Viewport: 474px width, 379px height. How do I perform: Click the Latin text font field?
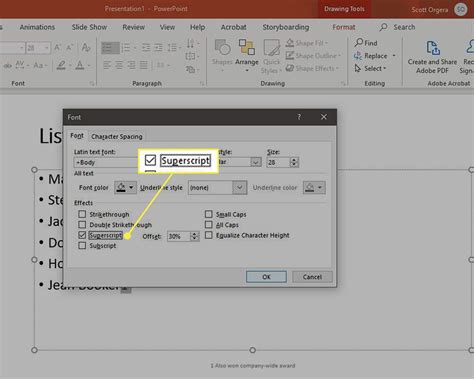click(106, 162)
